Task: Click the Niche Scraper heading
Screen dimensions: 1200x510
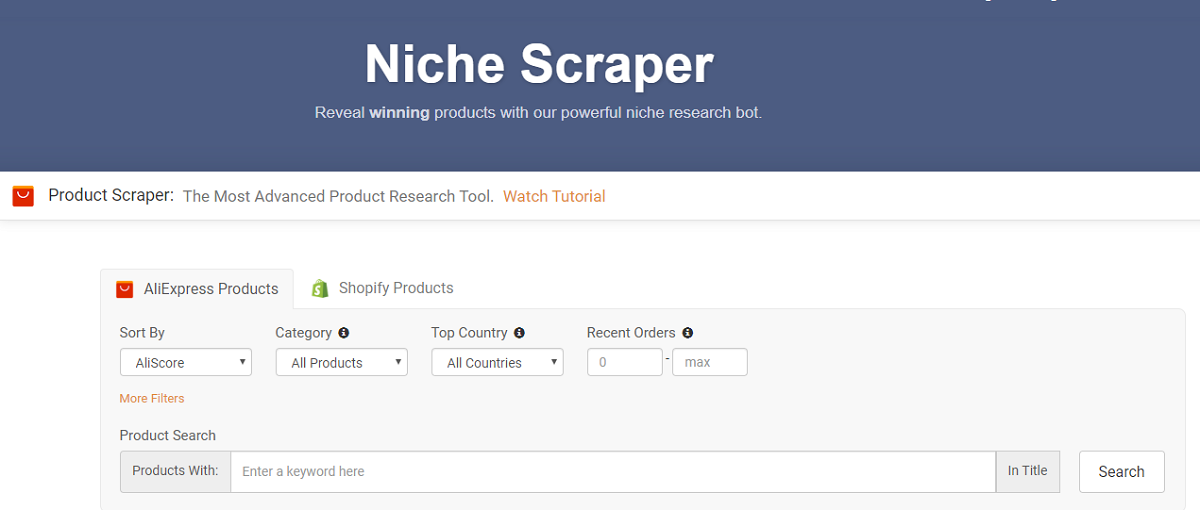Action: (x=539, y=64)
